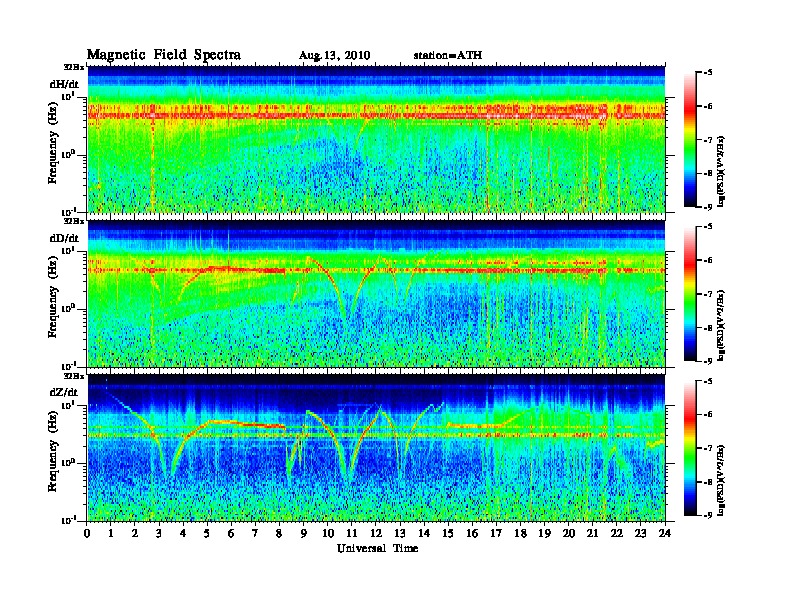The image size is (792, 612).
Task: Click the hour tick label "18"
Action: pos(520,533)
